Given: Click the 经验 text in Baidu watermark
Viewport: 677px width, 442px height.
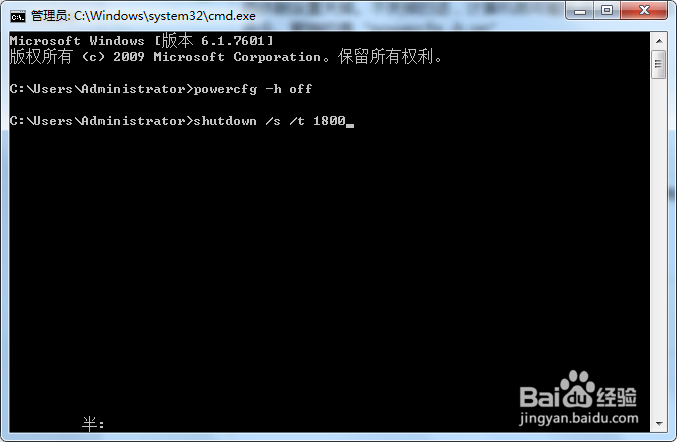Looking at the screenshot, I should pyautogui.click(x=617, y=396).
